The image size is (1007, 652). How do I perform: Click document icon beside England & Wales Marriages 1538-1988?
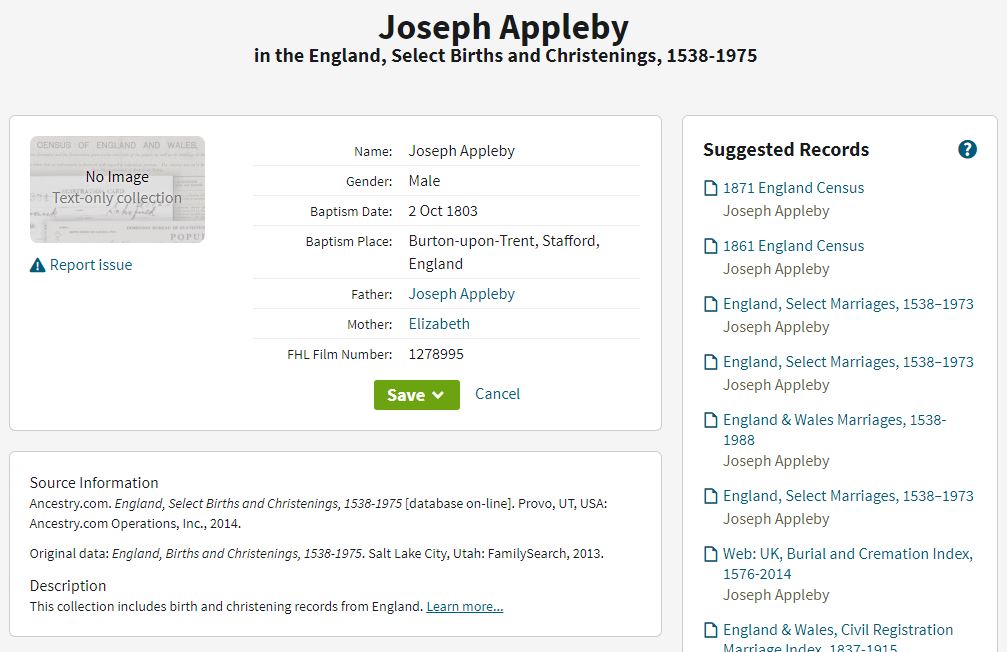[x=711, y=420]
